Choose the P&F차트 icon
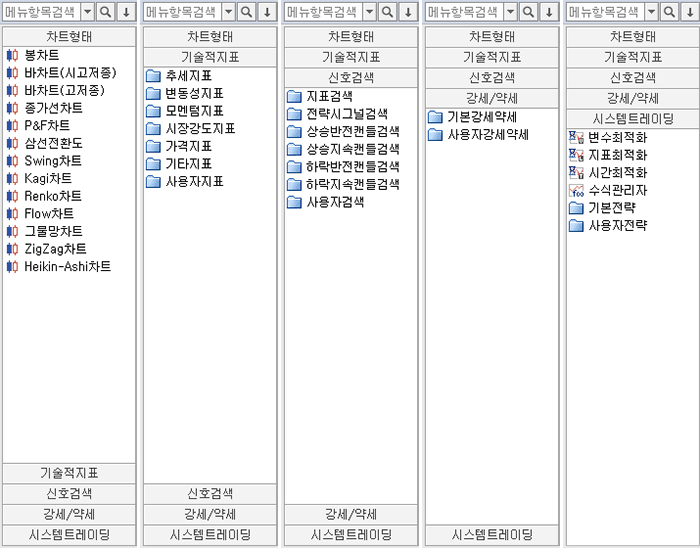The width and height of the screenshot is (700, 548). 12,126
